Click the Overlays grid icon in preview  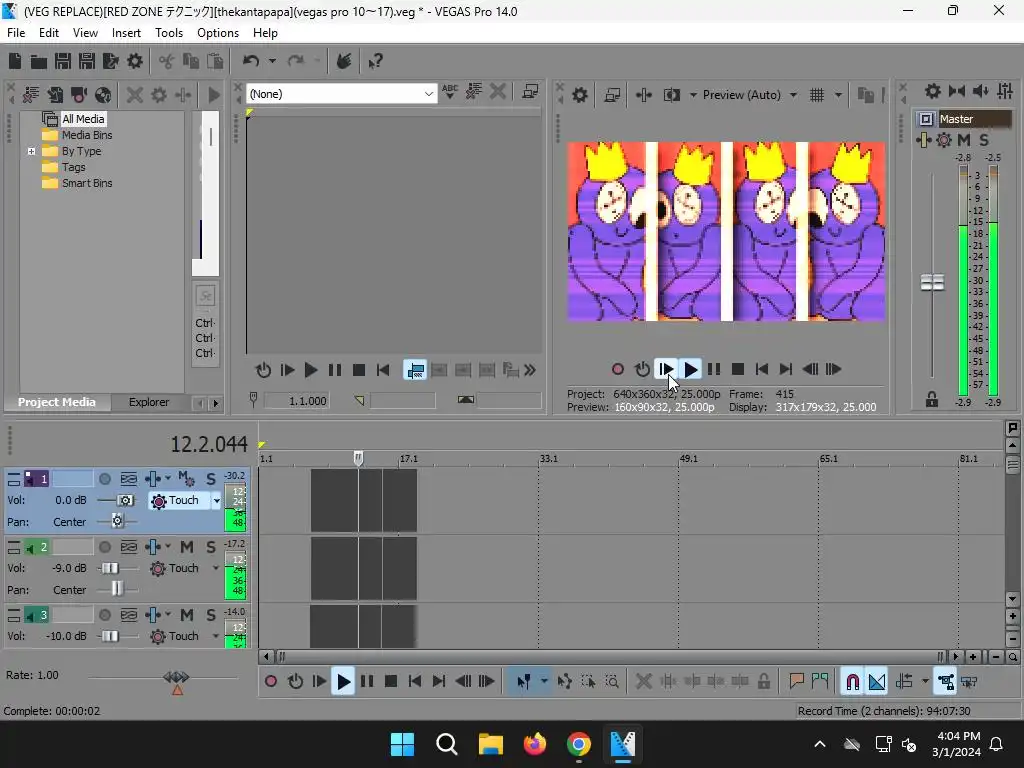tap(817, 95)
